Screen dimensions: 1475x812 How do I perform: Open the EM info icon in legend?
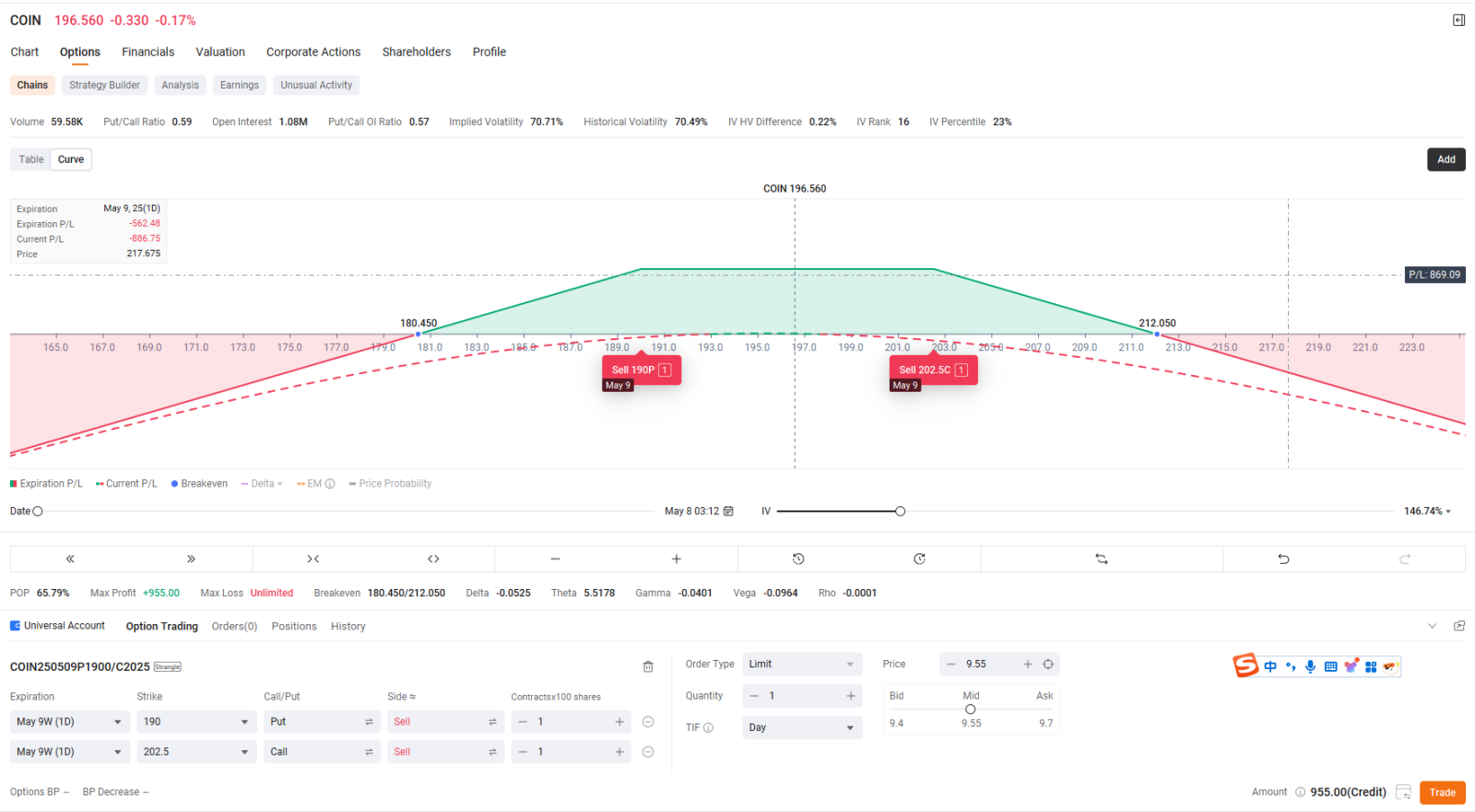(330, 483)
